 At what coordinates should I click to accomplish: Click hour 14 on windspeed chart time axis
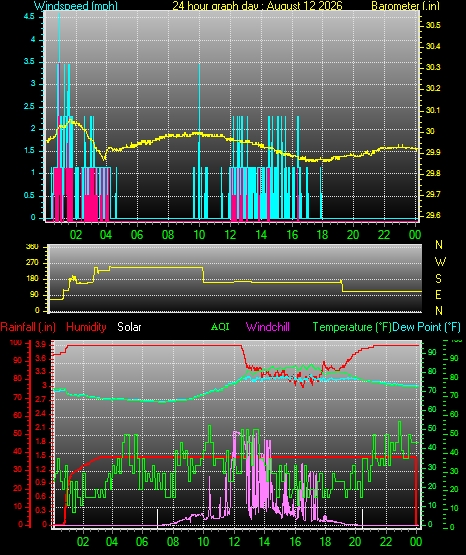coord(261,235)
